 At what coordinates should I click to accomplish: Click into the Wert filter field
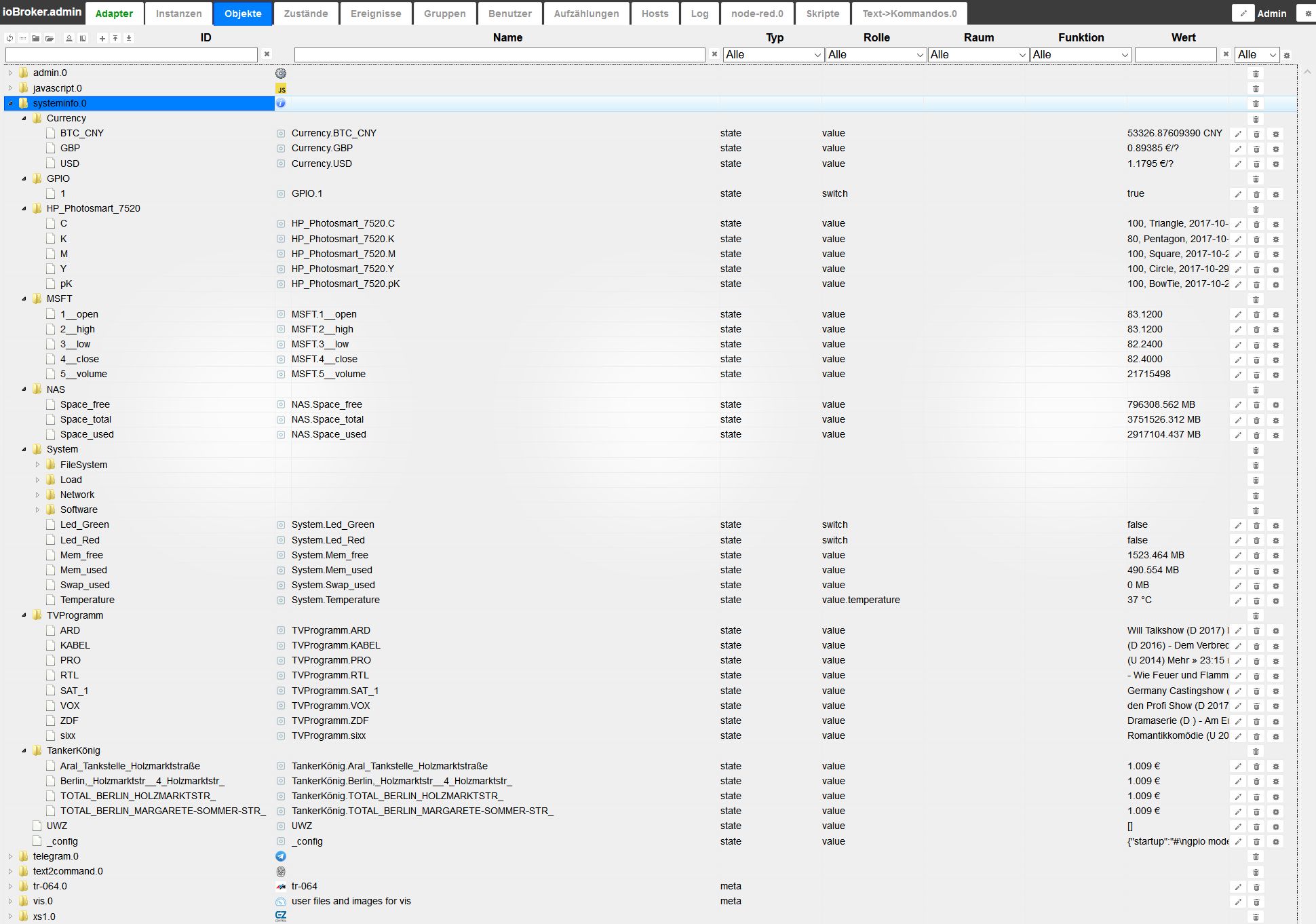pos(1176,54)
